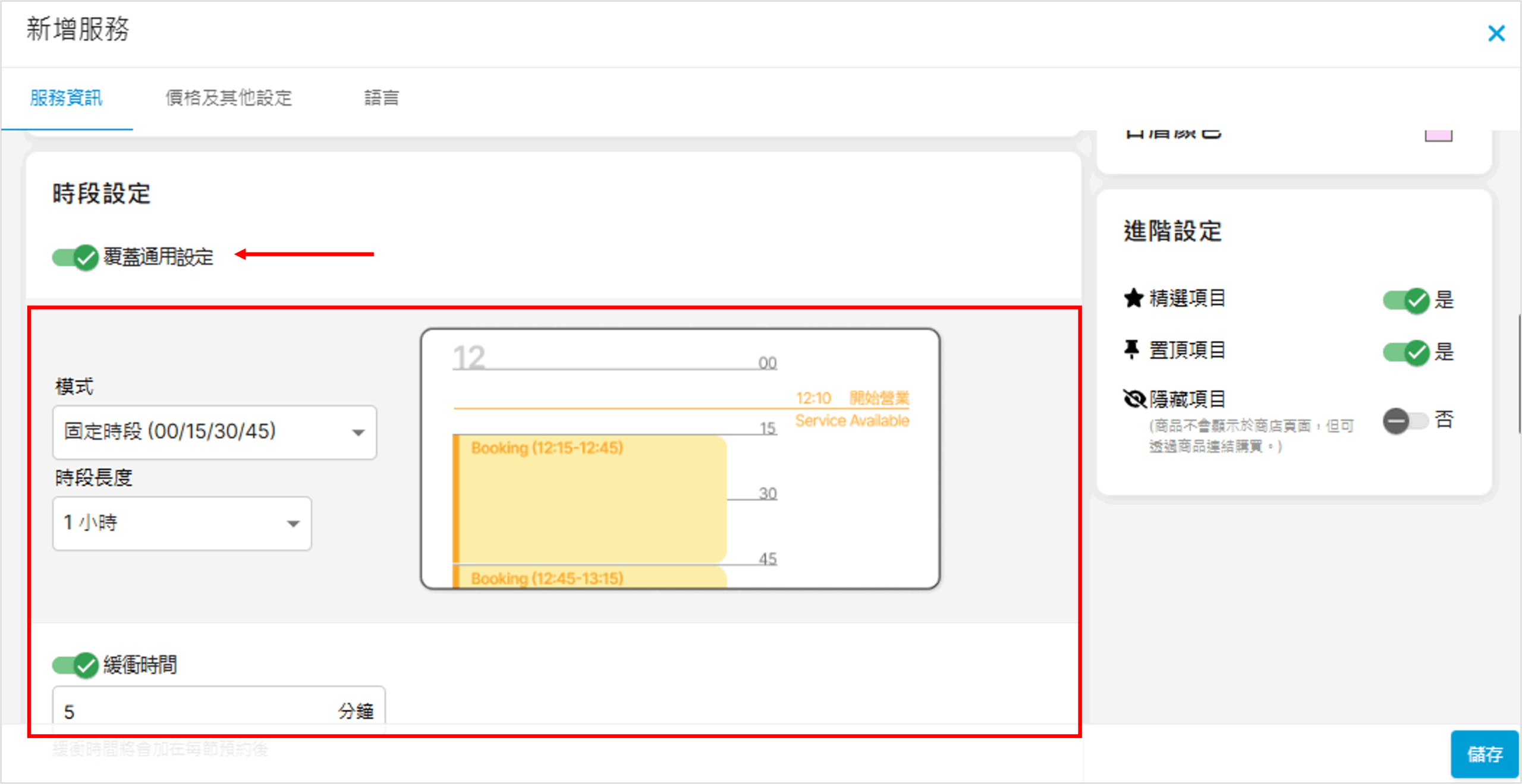Click the 模式 dropdown arrow icon

[358, 433]
